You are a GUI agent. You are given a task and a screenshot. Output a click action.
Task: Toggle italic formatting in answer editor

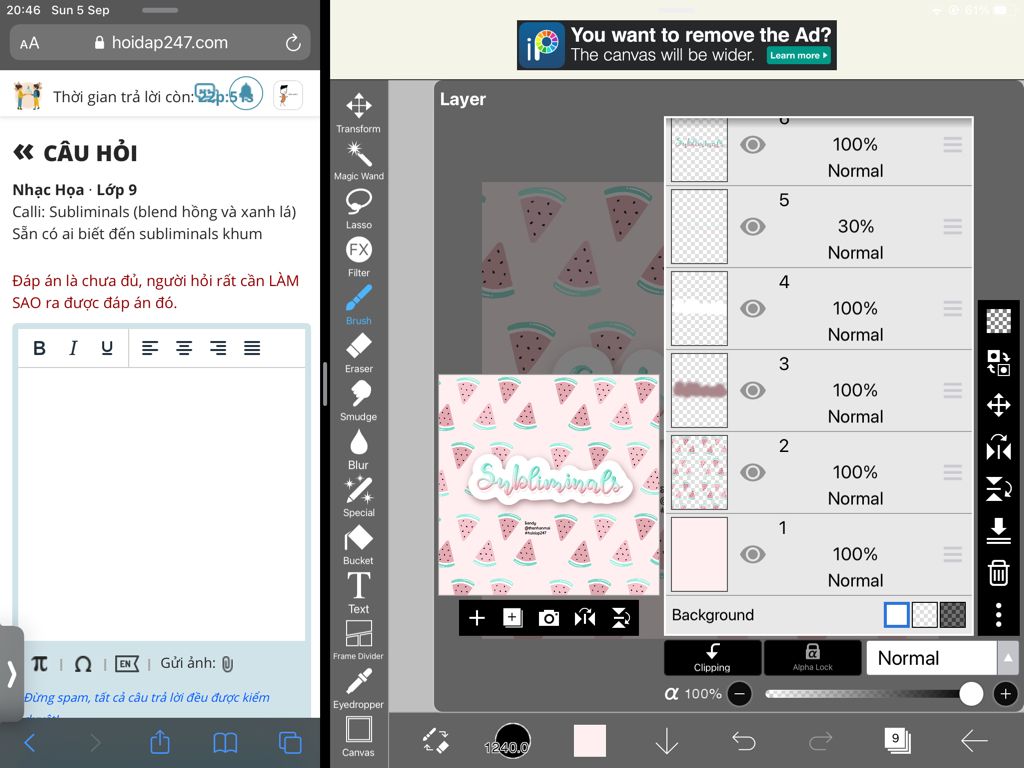[73, 348]
